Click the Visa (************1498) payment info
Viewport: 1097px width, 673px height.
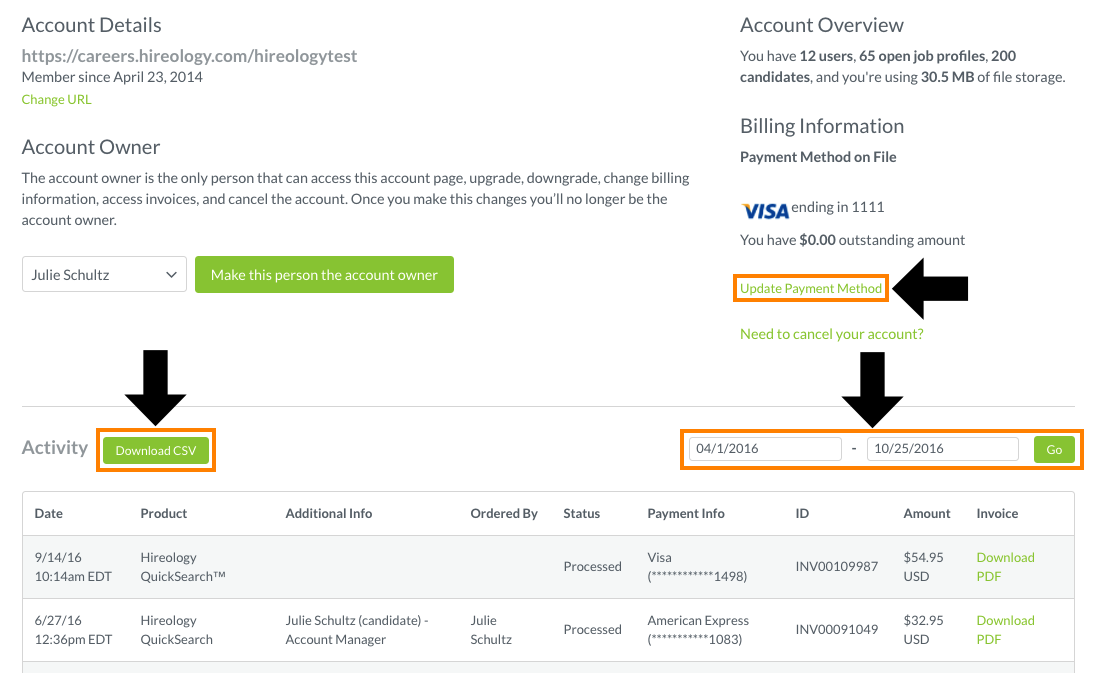[x=697, y=567]
